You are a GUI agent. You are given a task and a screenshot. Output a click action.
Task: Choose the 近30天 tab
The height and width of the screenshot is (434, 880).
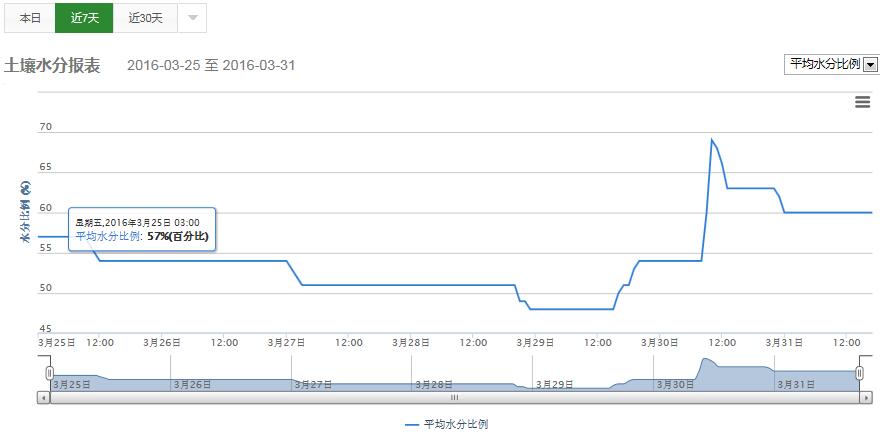(146, 18)
